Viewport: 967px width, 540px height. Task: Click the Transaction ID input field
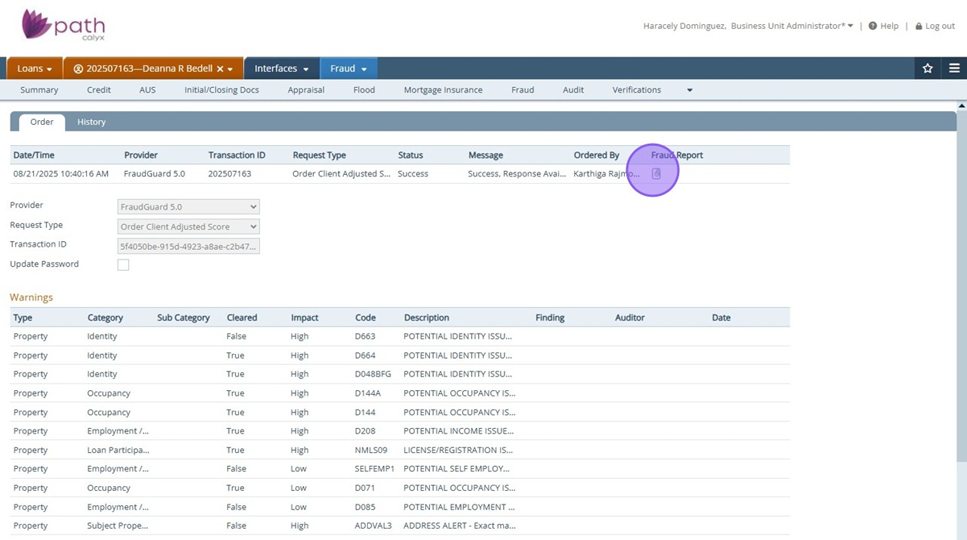pos(188,246)
